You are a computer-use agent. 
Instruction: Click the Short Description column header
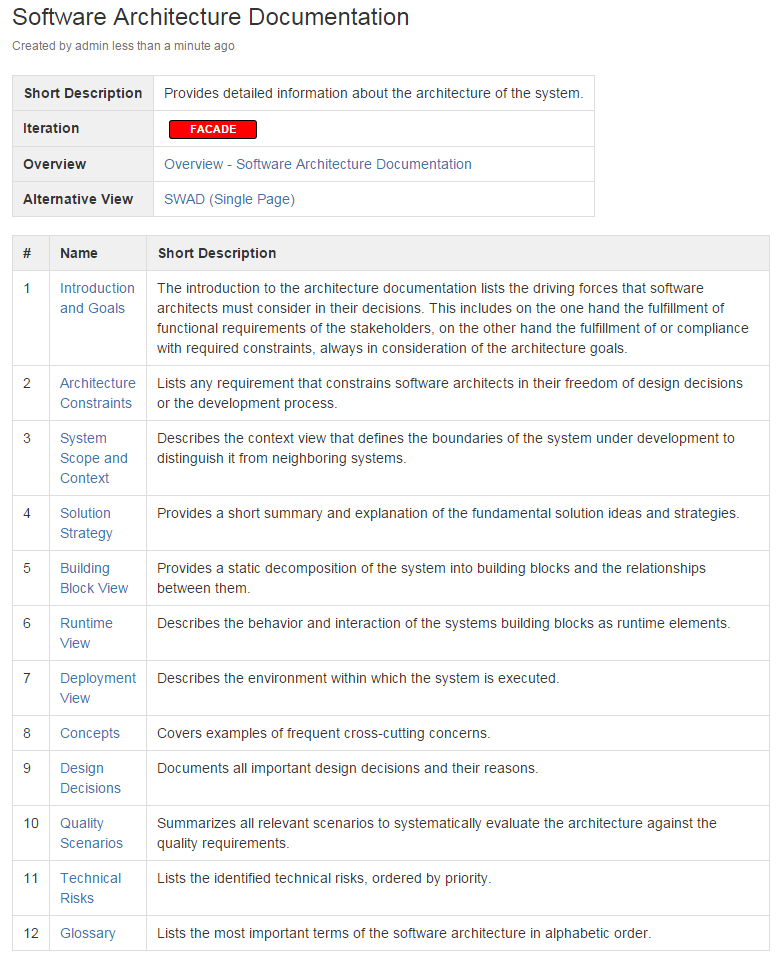pos(216,253)
